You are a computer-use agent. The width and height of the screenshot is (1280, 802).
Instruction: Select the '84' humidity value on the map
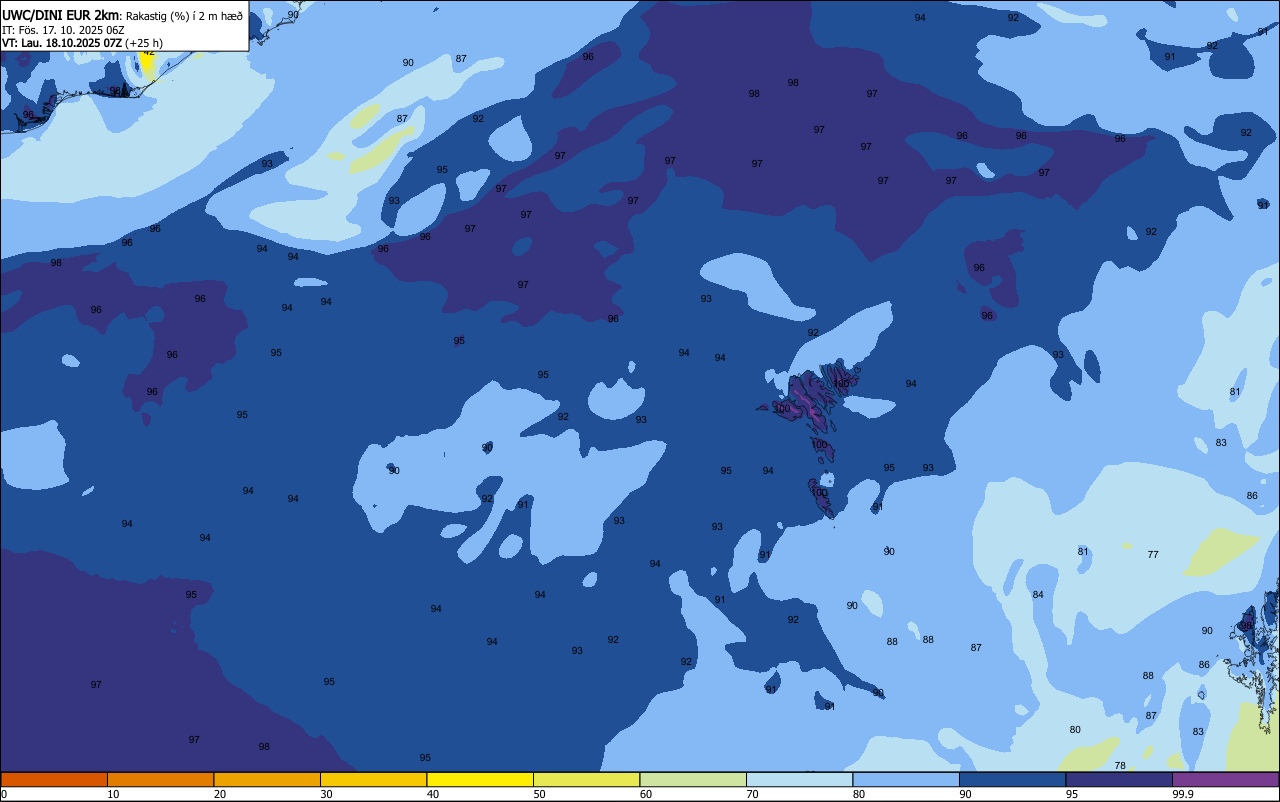(1038, 594)
